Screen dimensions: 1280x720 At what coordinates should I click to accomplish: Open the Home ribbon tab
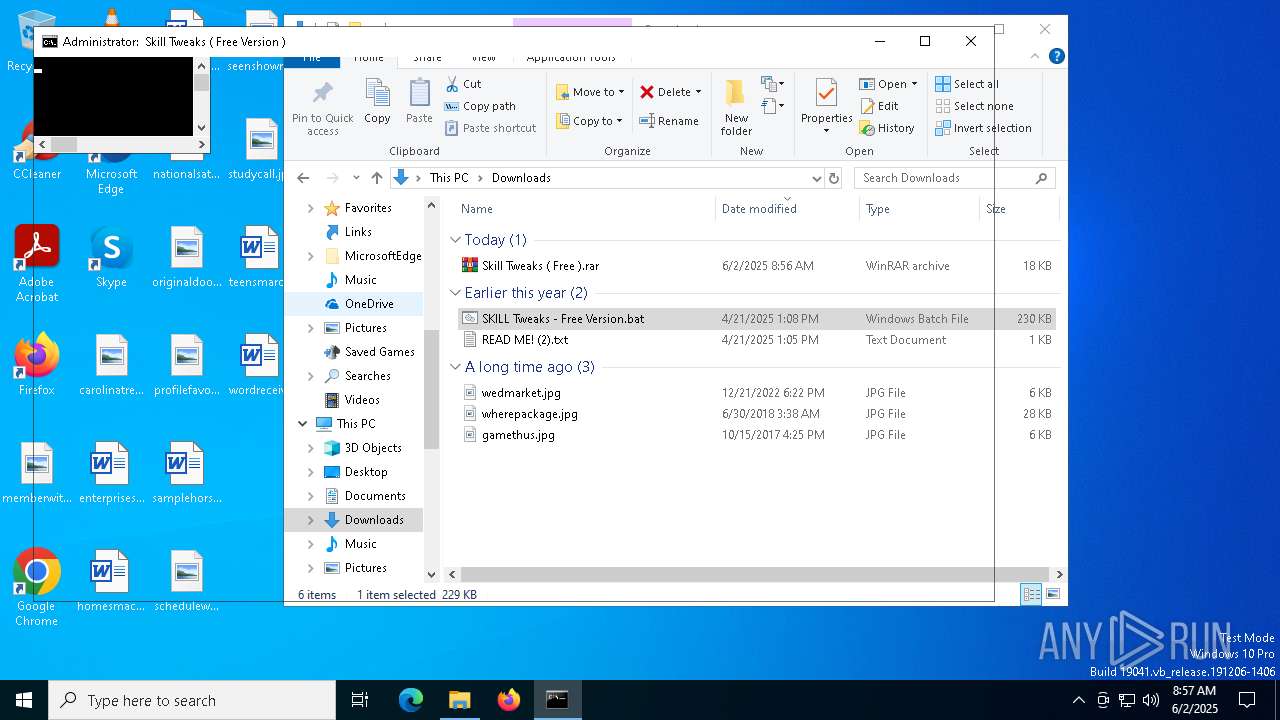coord(368,58)
